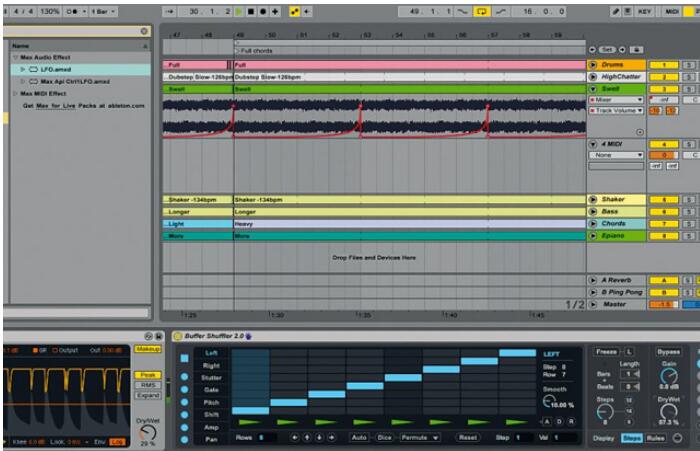Fold the Swell track
The width and height of the screenshot is (700, 451).
pos(593,89)
